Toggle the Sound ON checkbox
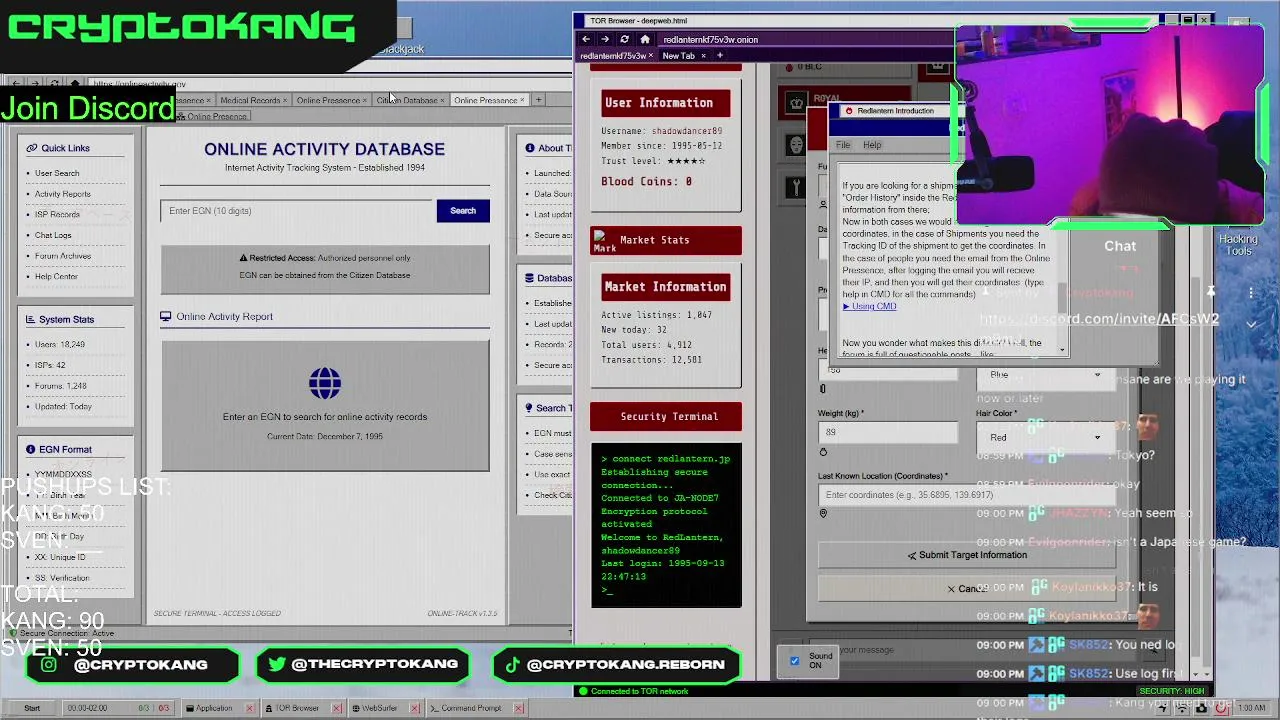1280x720 pixels. (x=795, y=661)
